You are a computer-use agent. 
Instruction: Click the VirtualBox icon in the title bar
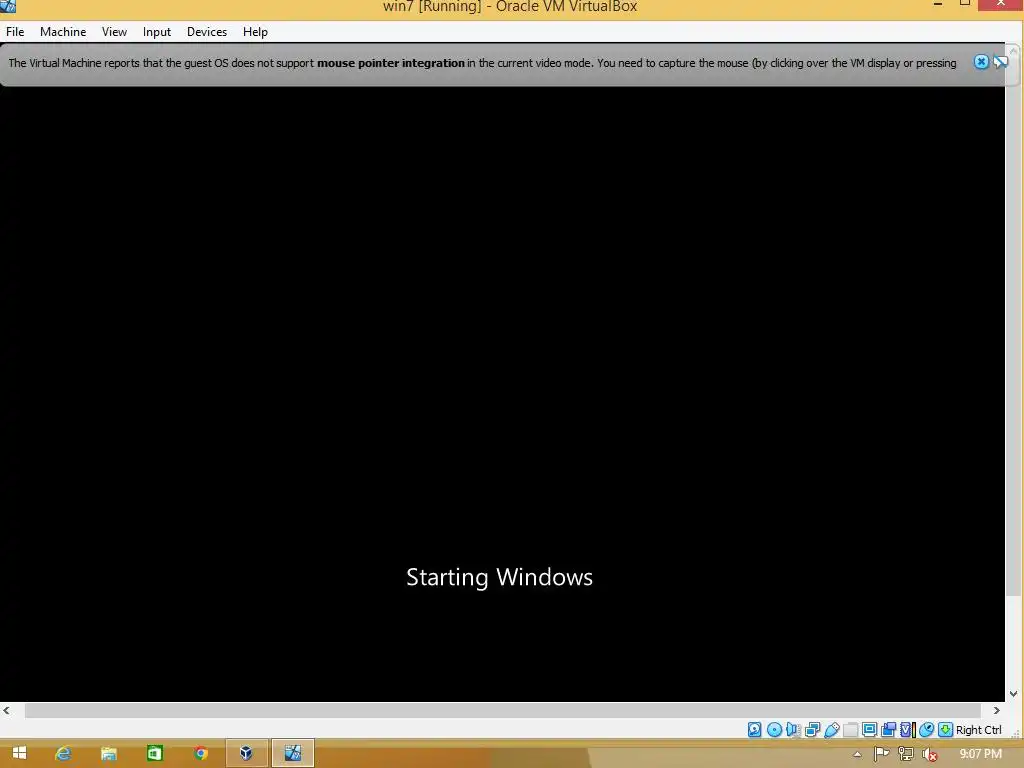click(8, 6)
